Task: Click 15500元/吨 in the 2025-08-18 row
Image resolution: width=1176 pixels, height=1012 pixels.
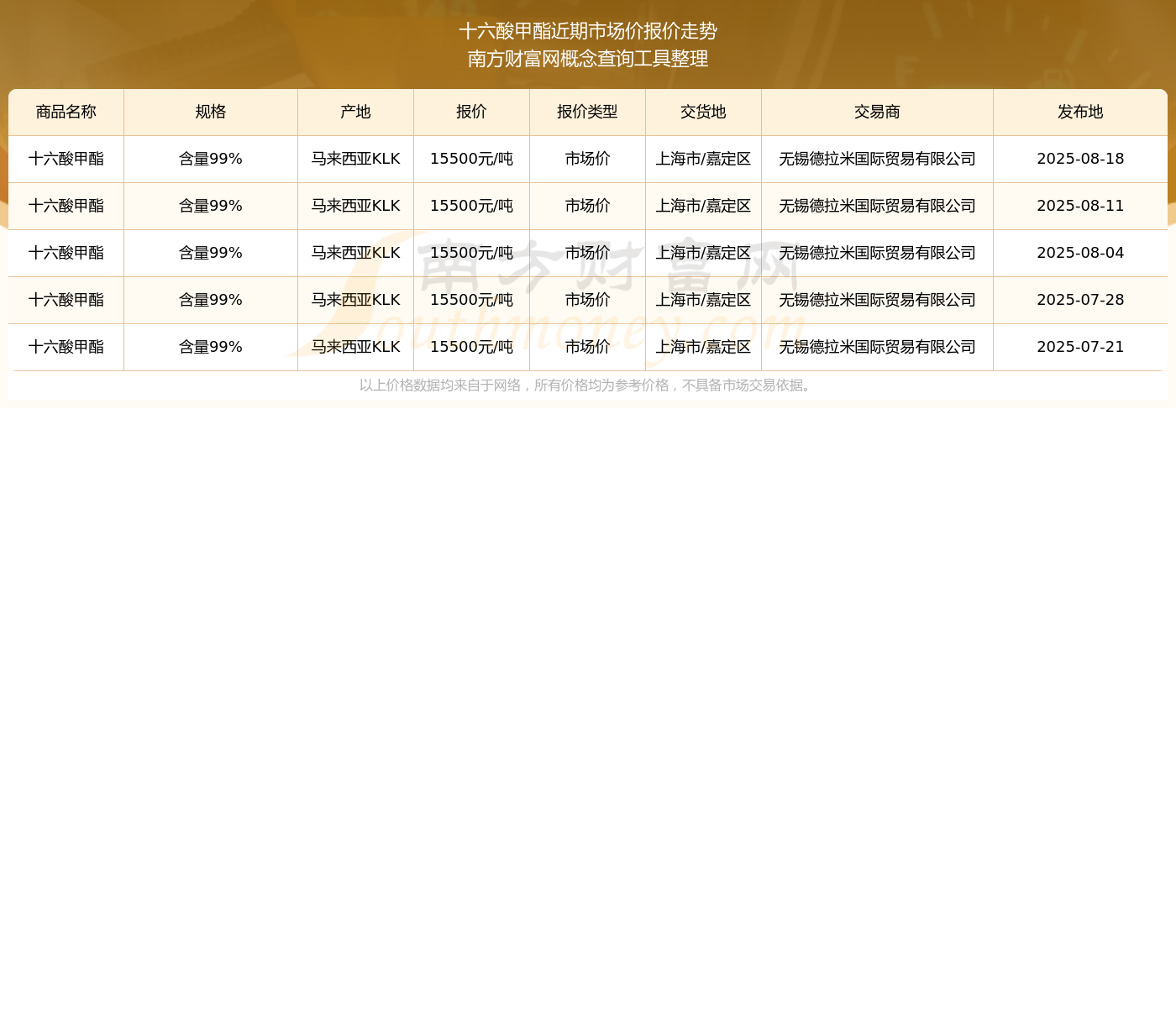Action: click(x=472, y=159)
